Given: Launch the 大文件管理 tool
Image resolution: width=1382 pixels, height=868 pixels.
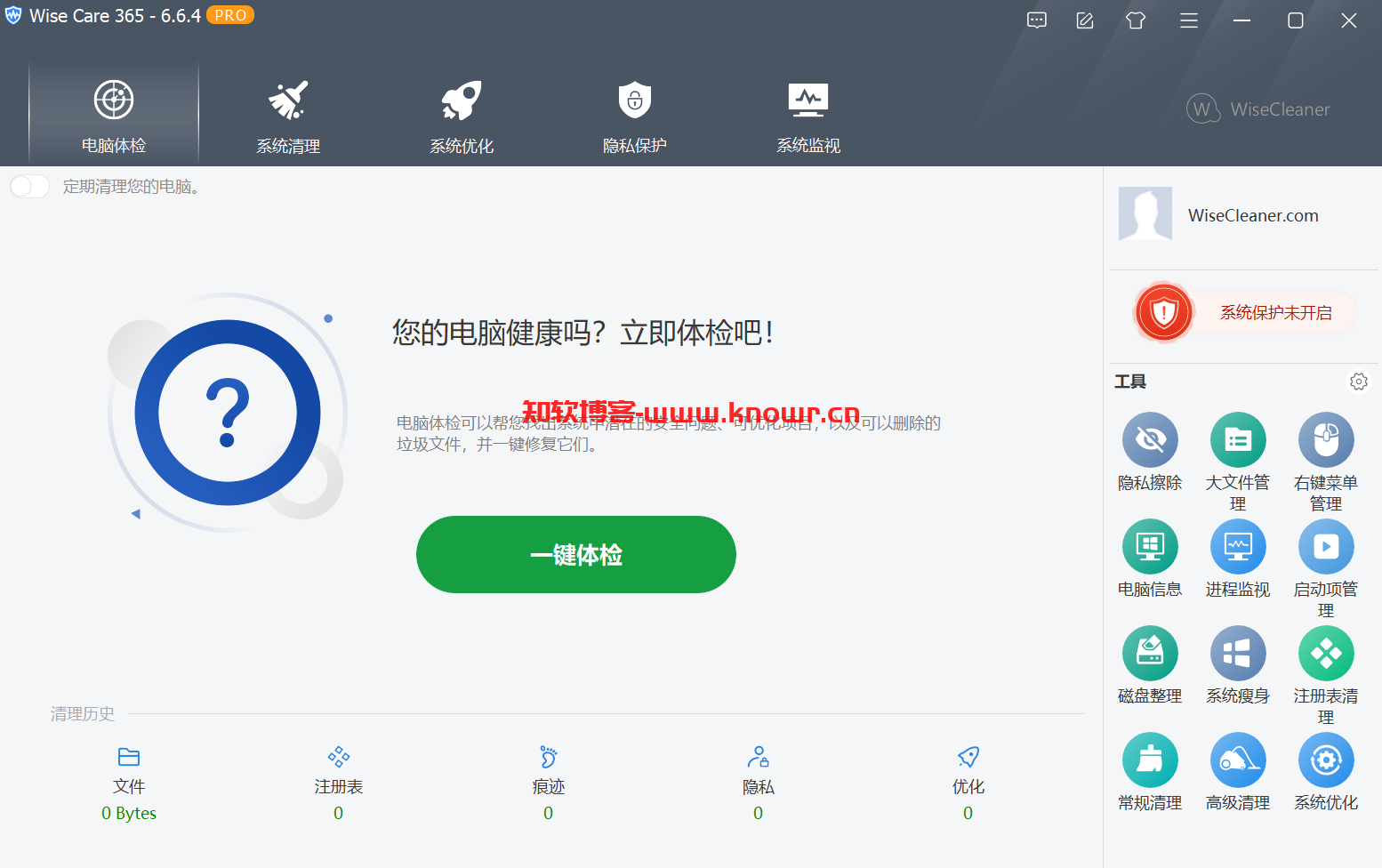Looking at the screenshot, I should click(1238, 462).
